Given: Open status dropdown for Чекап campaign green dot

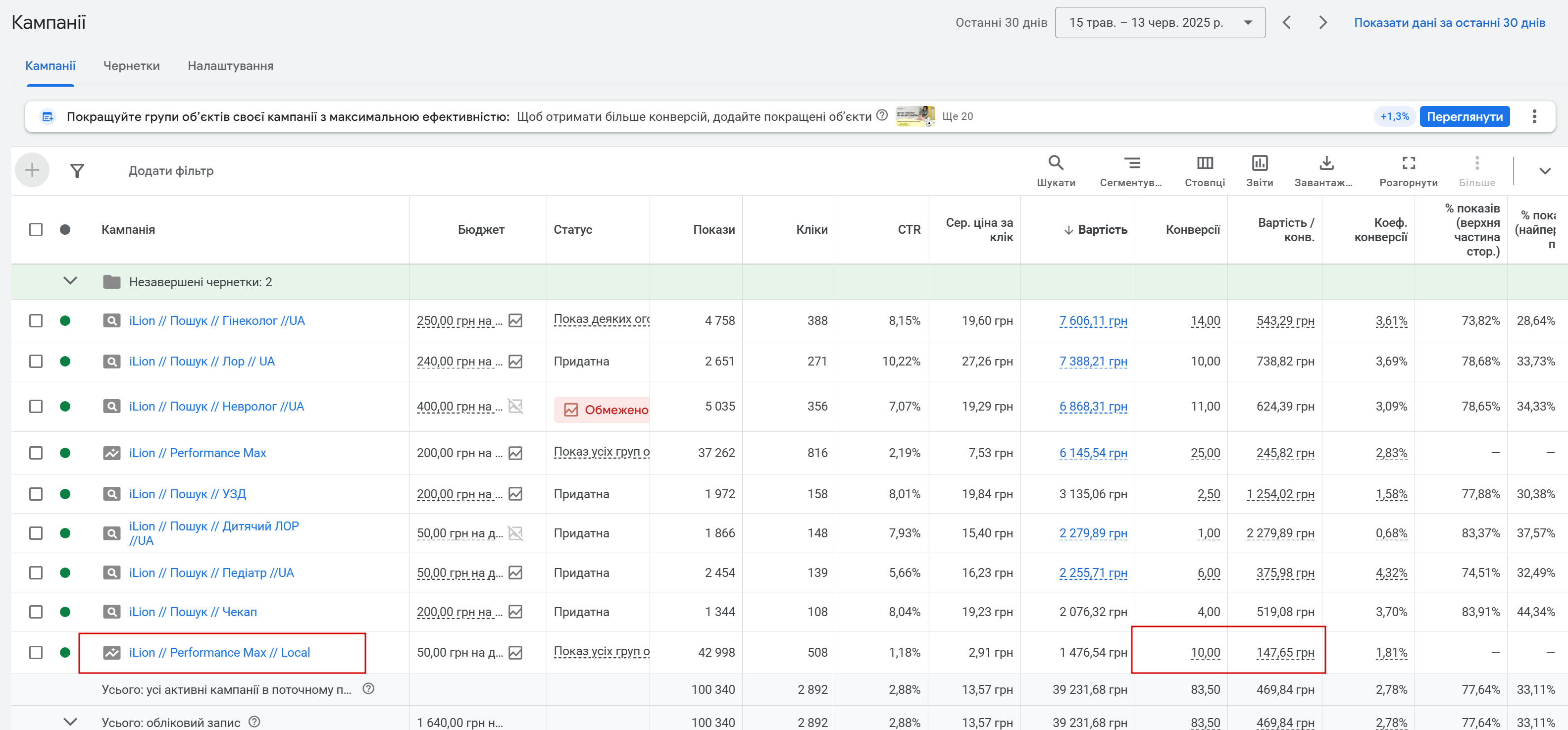Looking at the screenshot, I should click(65, 611).
